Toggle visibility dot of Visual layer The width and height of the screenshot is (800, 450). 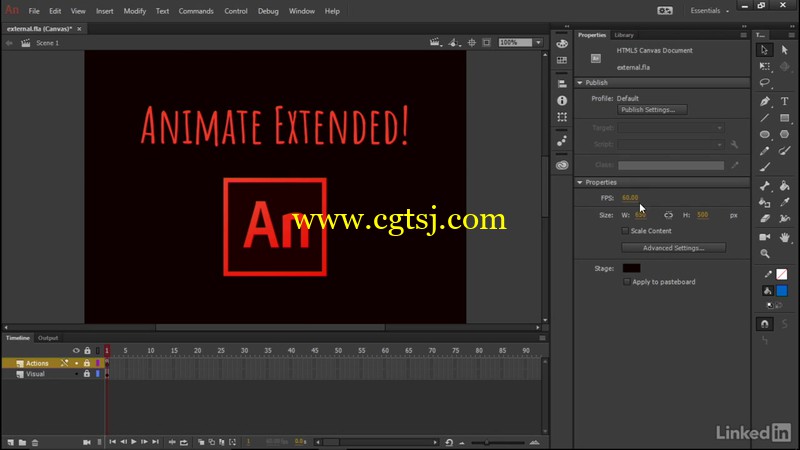coord(77,374)
